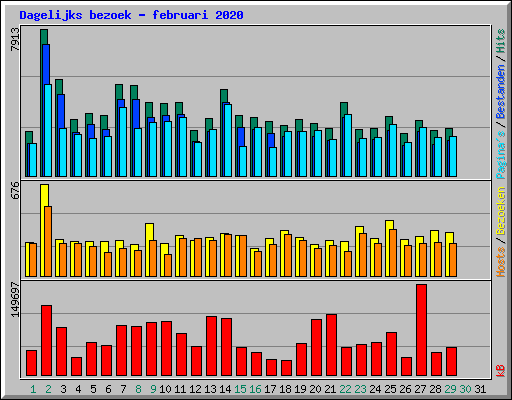Screen dimensions: 512x400
Task: Click the cyan Pagina's bar for day 14
Action: point(228,140)
